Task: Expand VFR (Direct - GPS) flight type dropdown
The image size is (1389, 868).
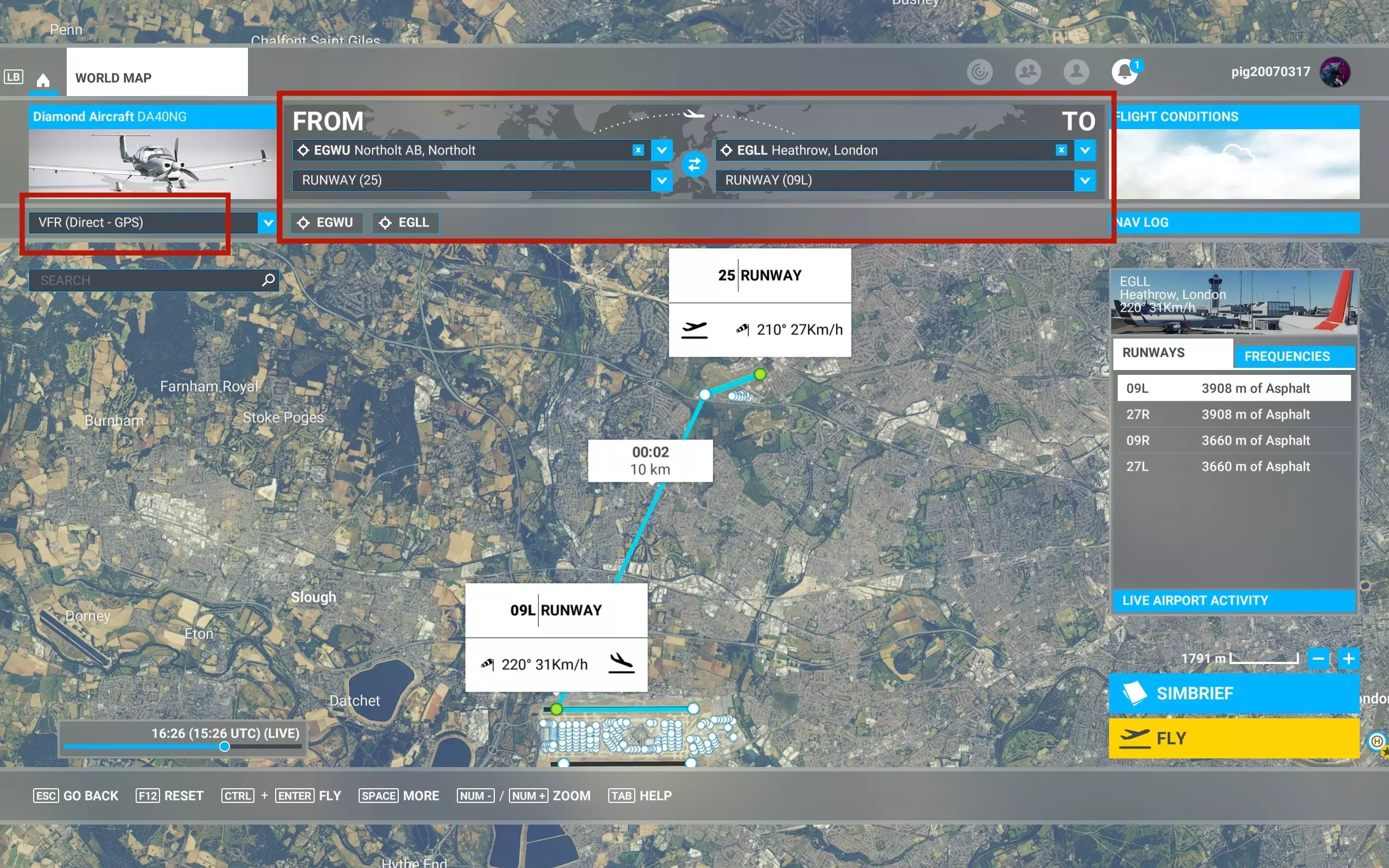Action: 267,223
